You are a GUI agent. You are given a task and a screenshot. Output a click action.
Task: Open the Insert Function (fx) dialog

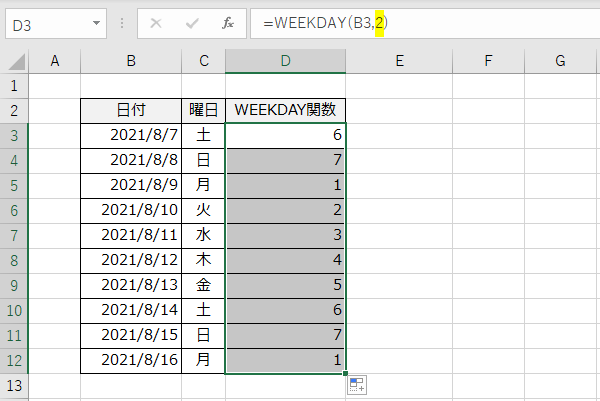coord(228,22)
